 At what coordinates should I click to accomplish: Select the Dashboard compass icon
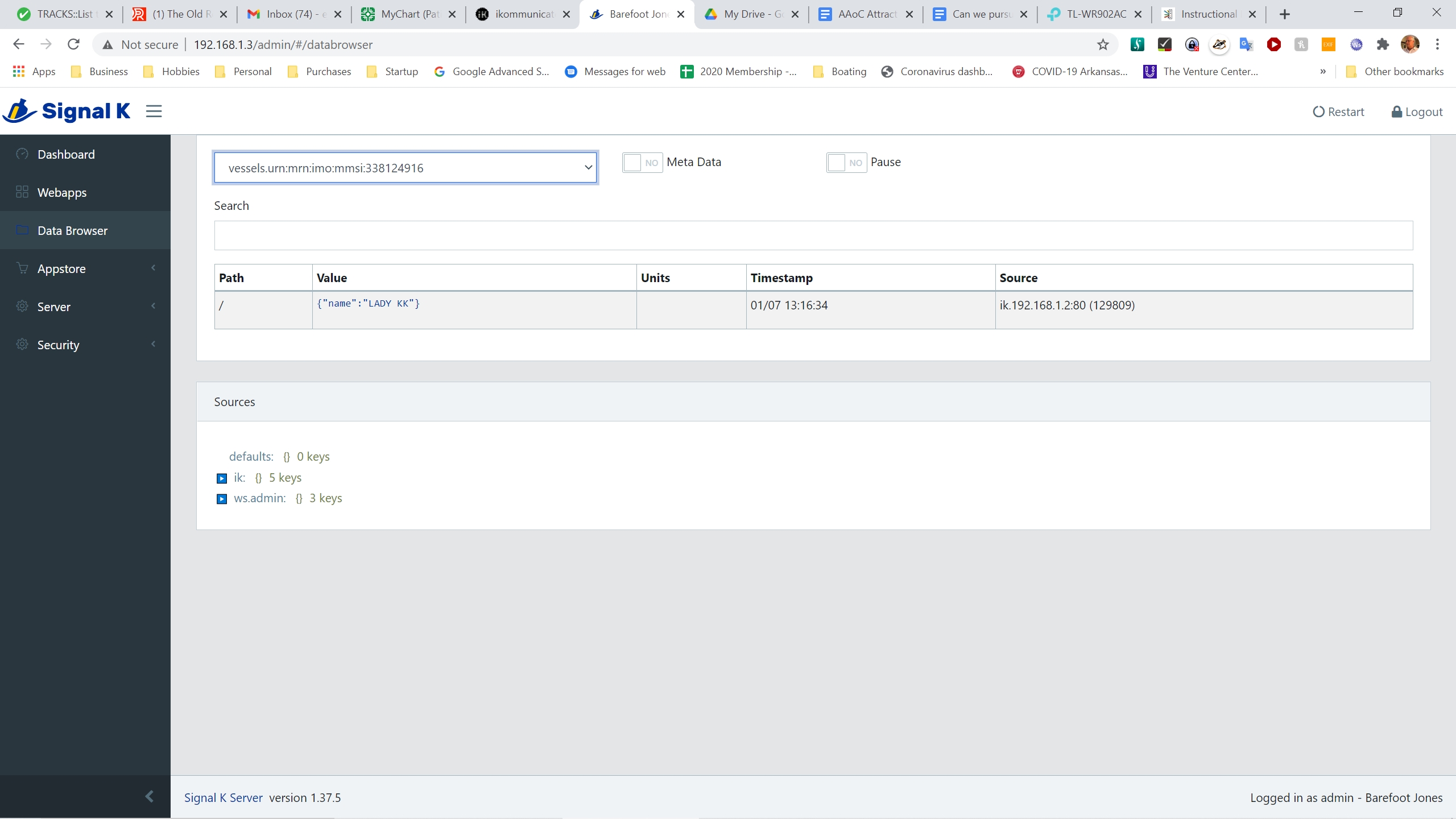(x=22, y=154)
